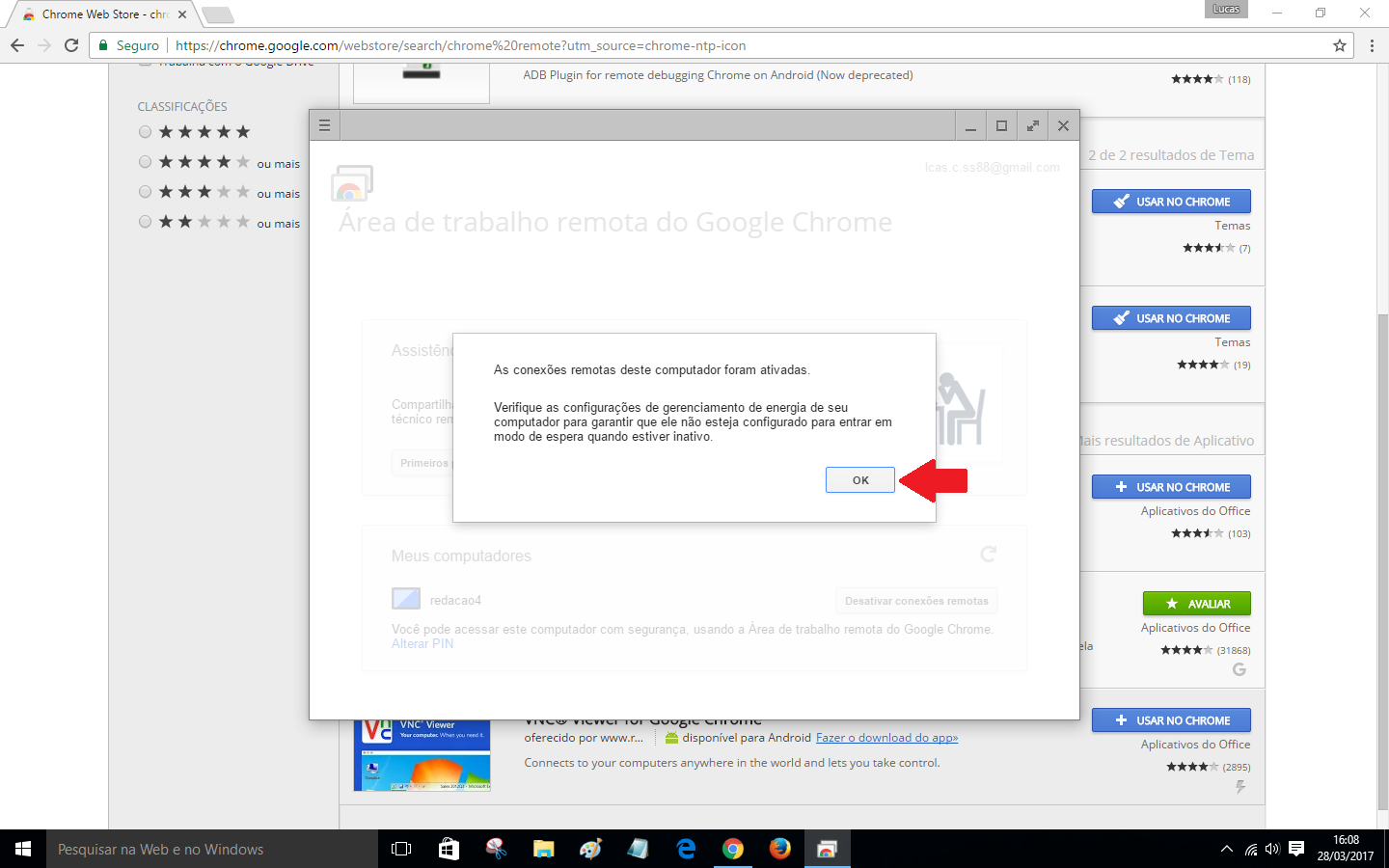Select the five stars rating filter

pos(146,132)
